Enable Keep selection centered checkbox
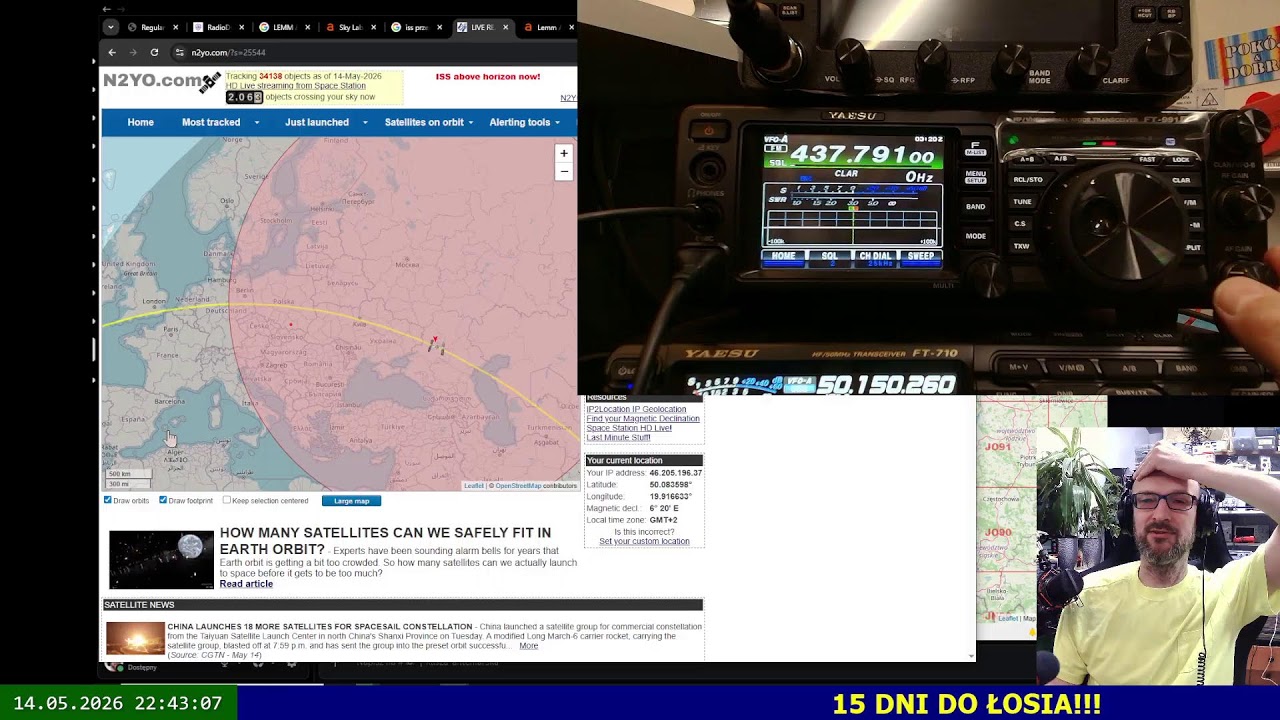The image size is (1280, 720). (x=227, y=500)
